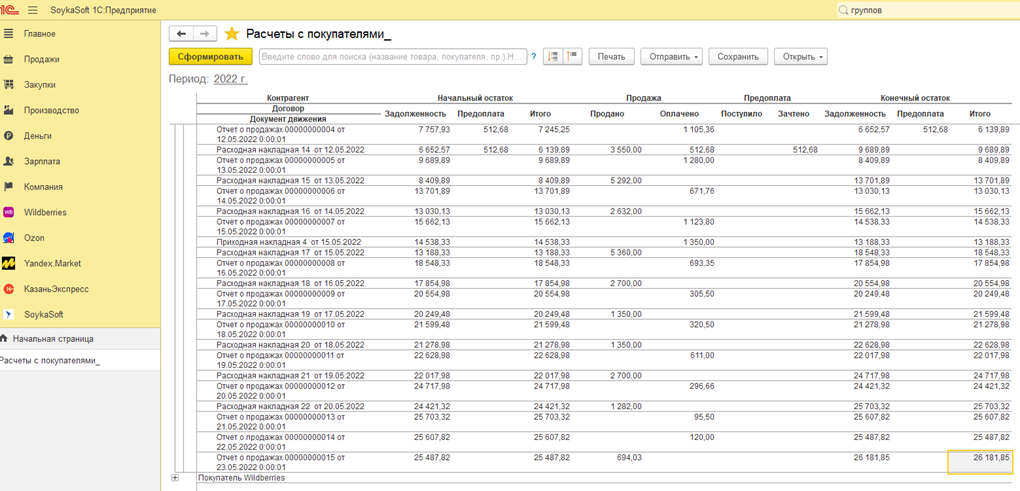Go back with the left arrow button
The image size is (1020, 491).
[182, 34]
